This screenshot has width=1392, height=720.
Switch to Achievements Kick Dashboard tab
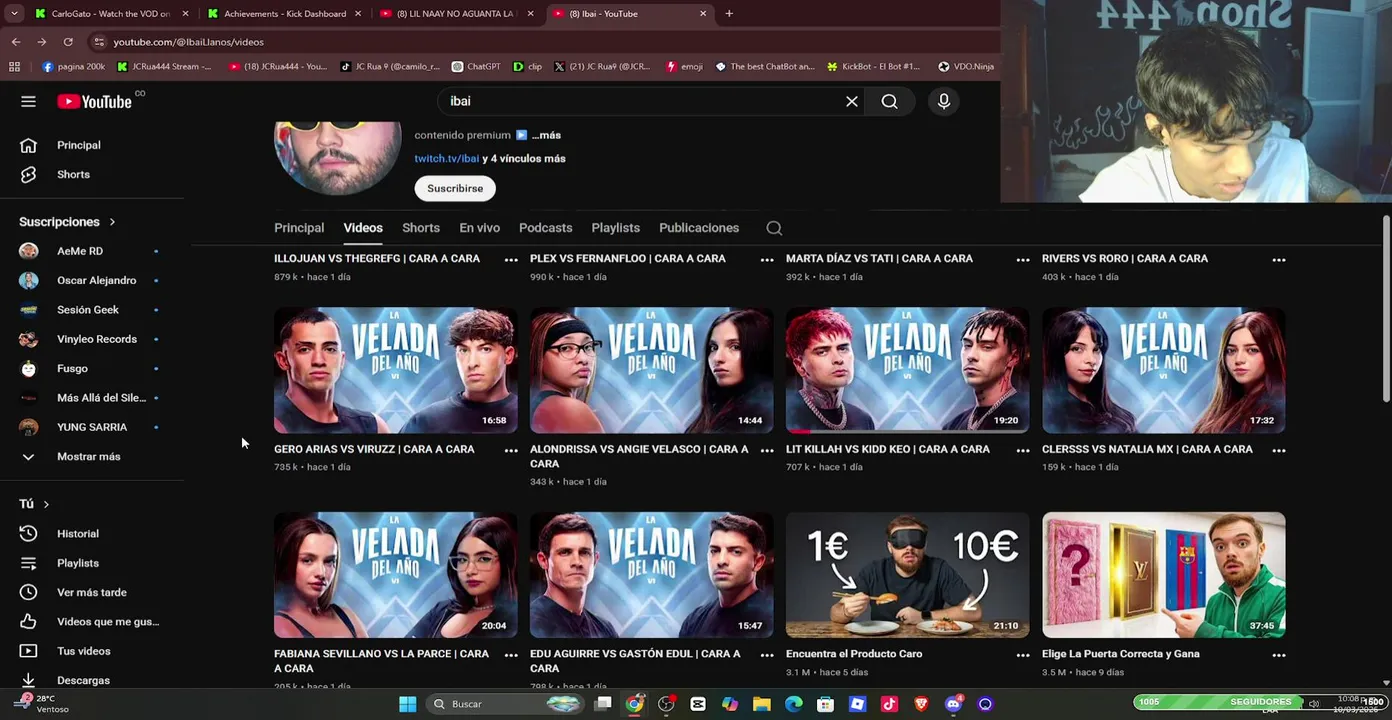tap(284, 14)
